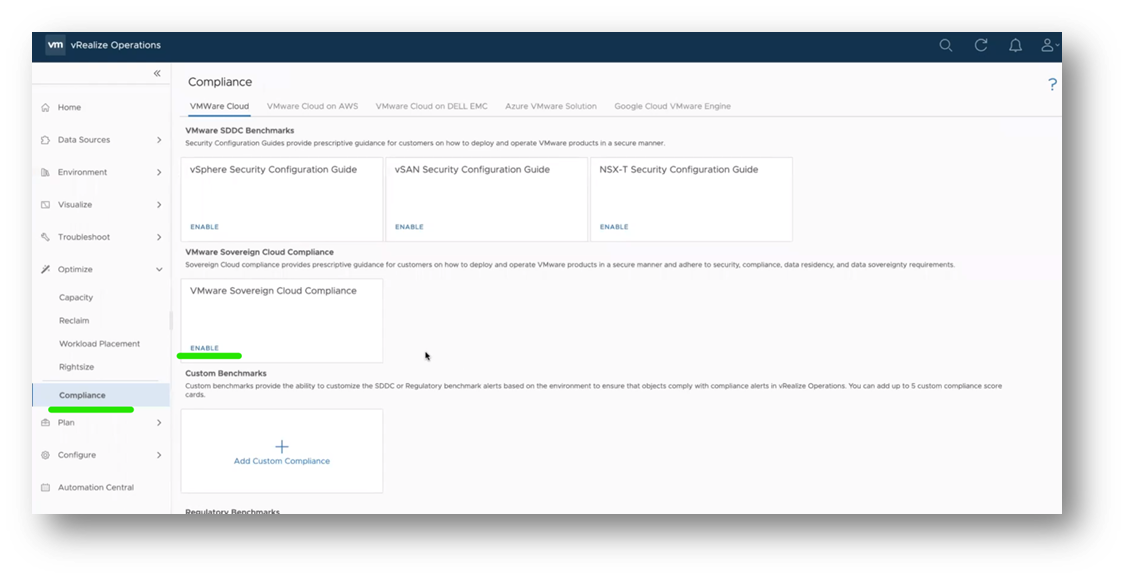Click vRealize Operations title in header
The image size is (1127, 579).
click(x=116, y=45)
